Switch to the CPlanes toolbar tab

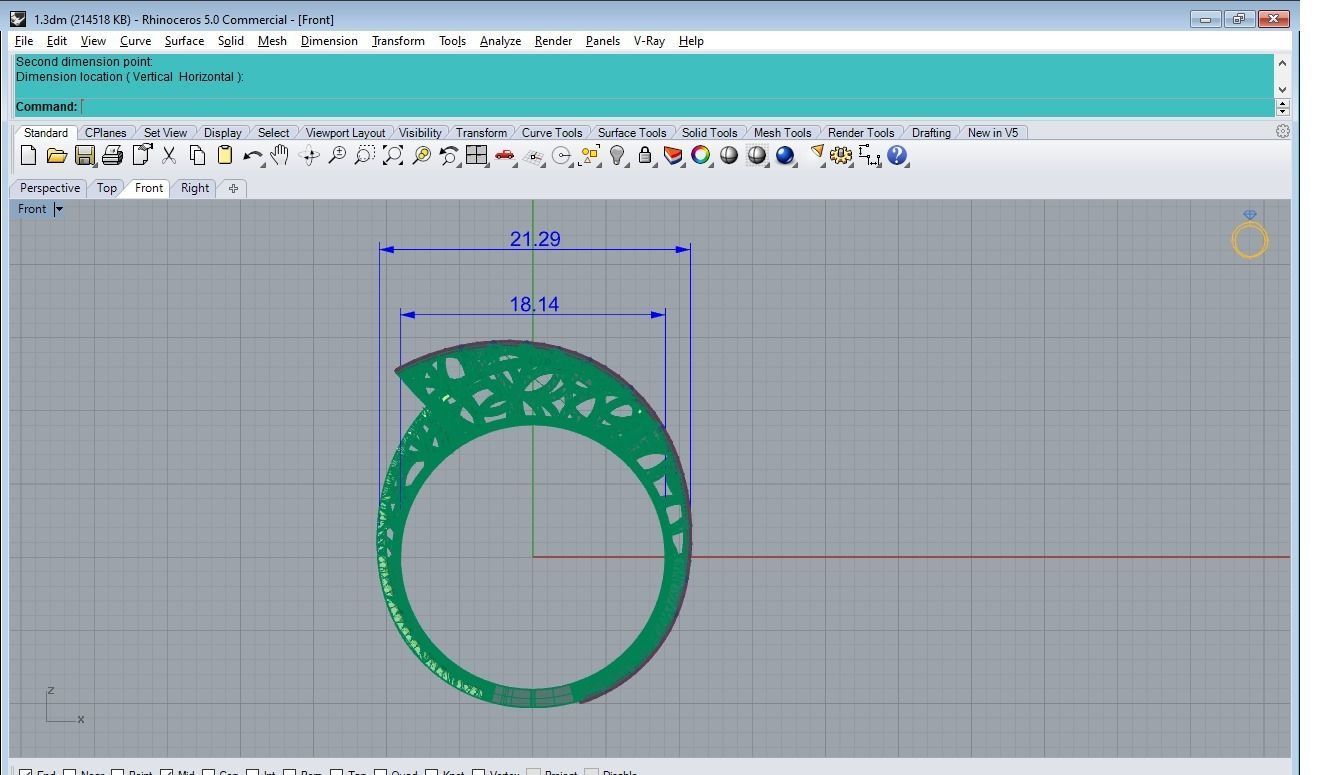coord(105,132)
